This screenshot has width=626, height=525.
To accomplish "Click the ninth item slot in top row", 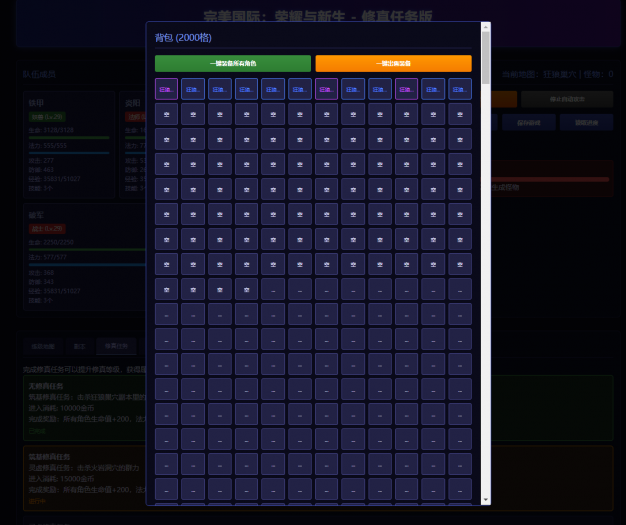I will click(x=380, y=89).
